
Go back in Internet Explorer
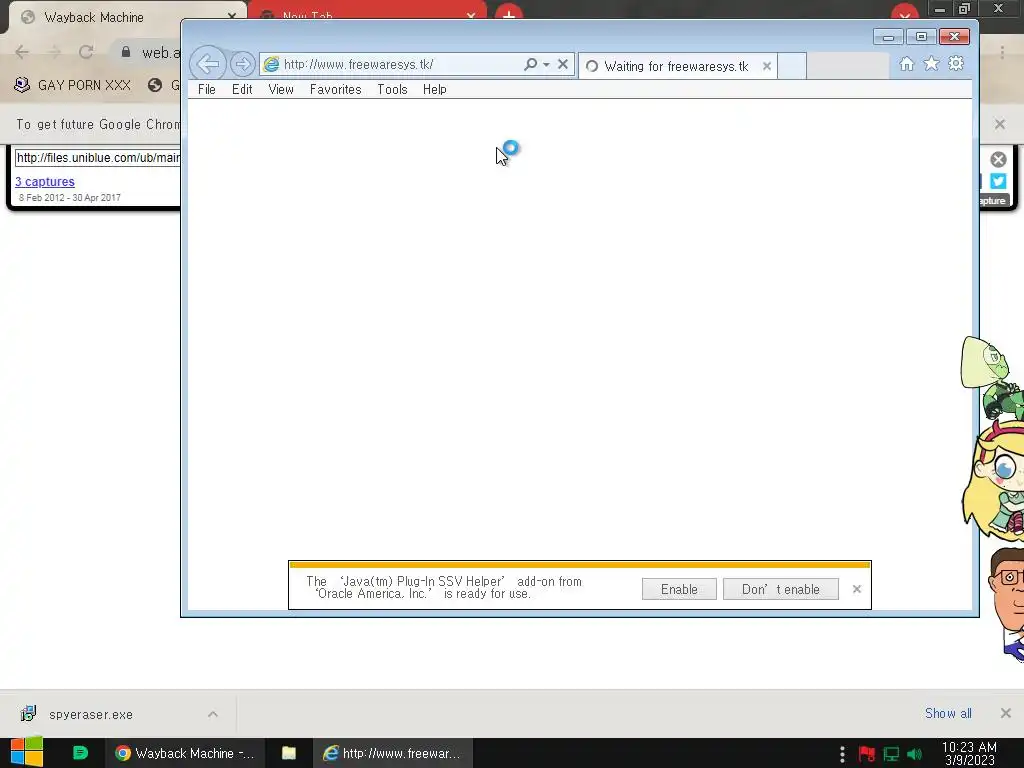click(208, 64)
